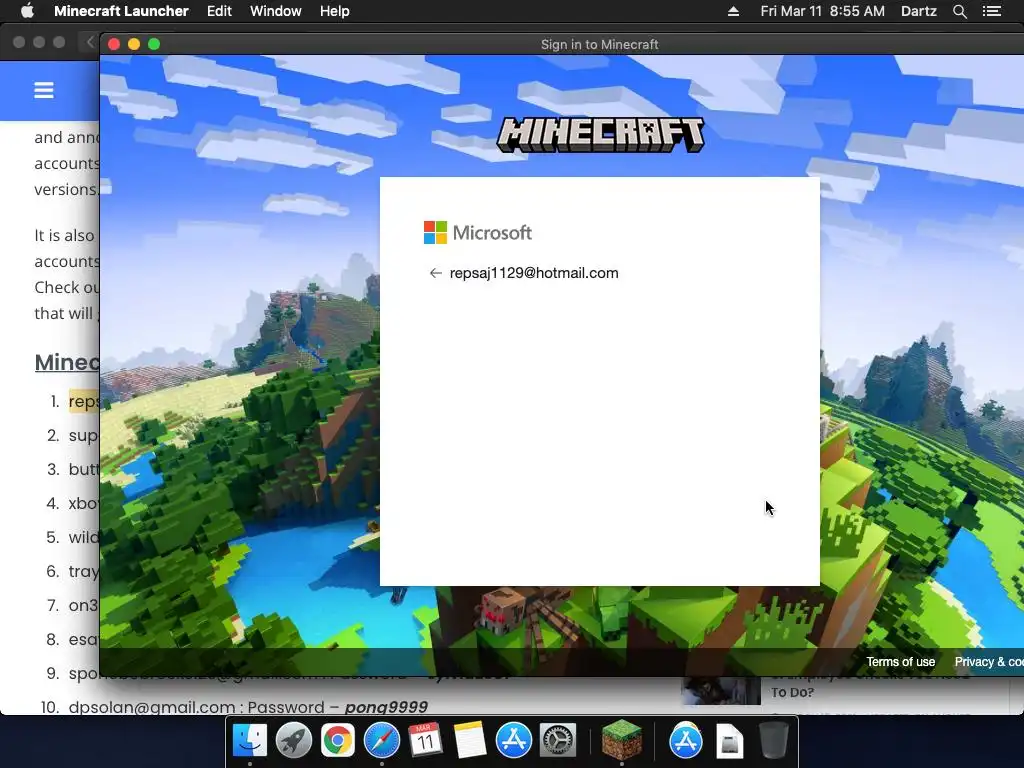
Task: Click the Minecraft logo banner
Action: [600, 135]
